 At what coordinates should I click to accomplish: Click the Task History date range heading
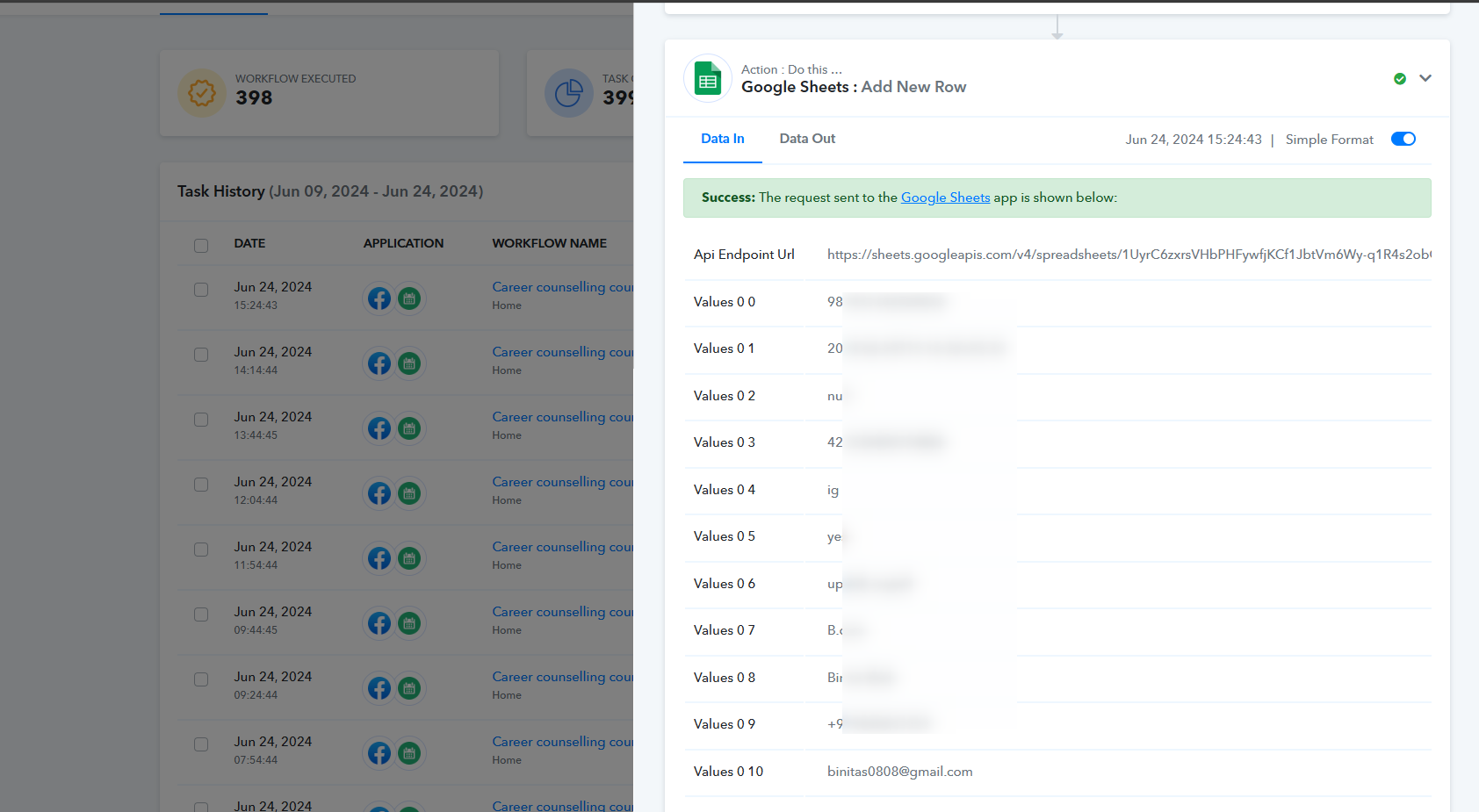[x=330, y=191]
